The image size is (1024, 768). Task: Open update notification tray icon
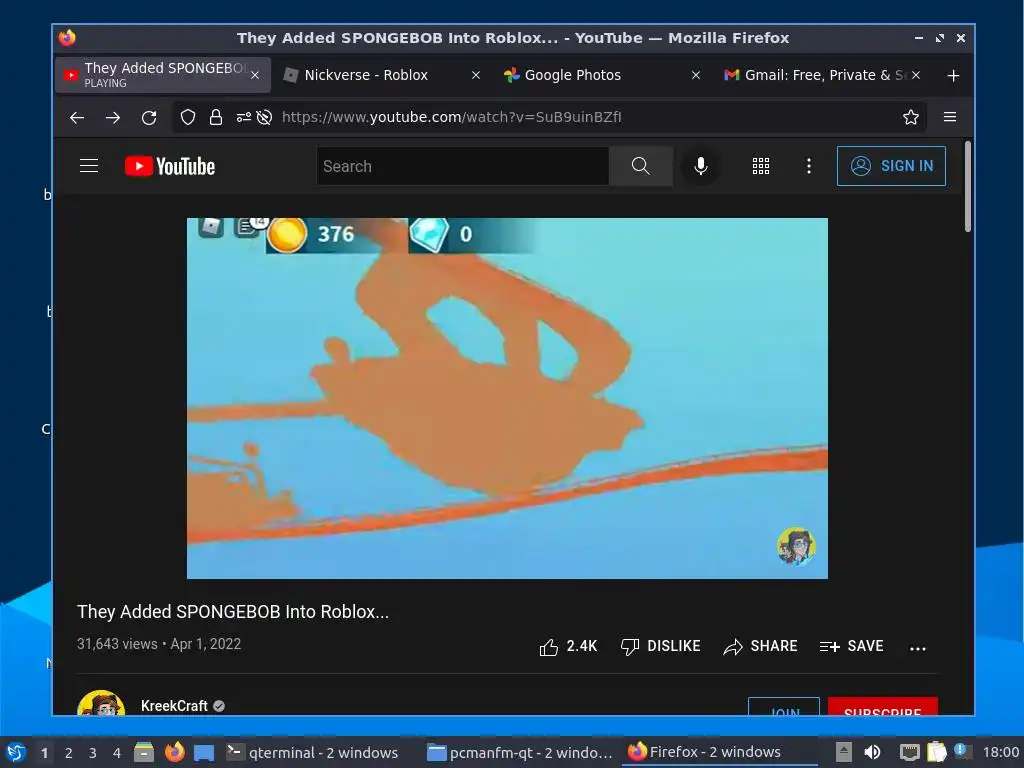click(961, 750)
